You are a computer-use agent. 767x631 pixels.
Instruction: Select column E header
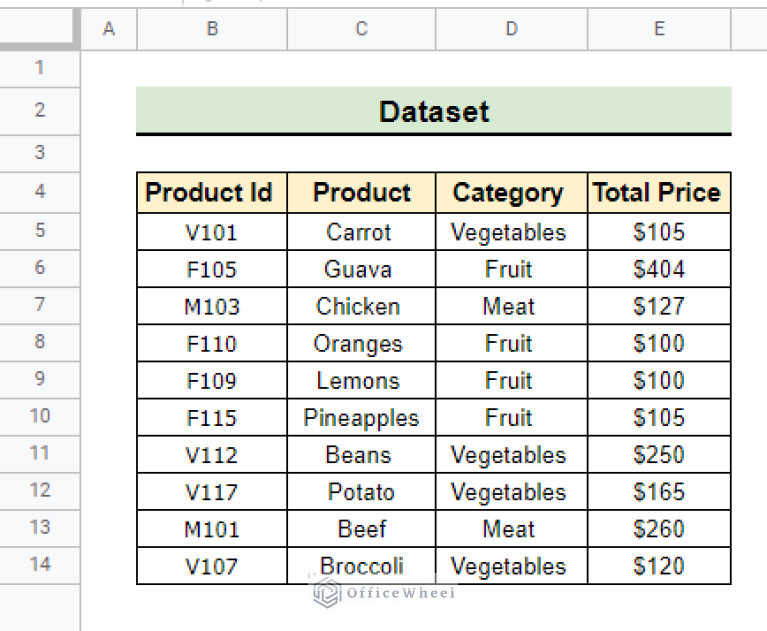point(659,30)
